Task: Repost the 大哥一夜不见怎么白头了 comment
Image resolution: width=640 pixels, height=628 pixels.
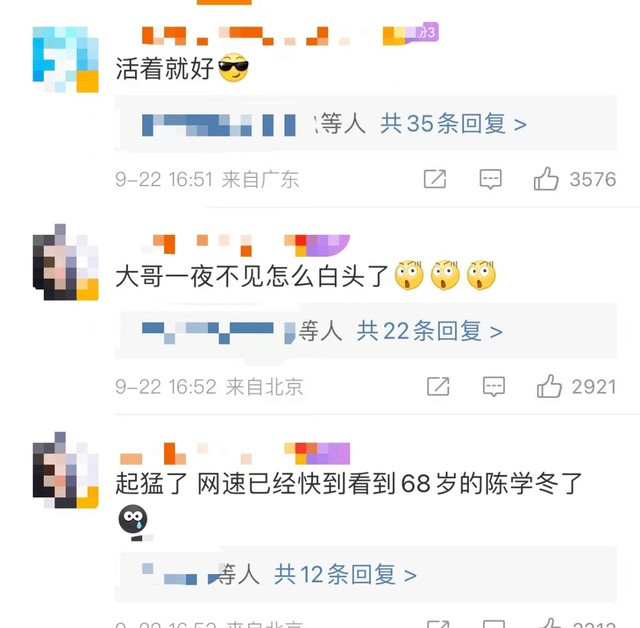Action: (438, 386)
